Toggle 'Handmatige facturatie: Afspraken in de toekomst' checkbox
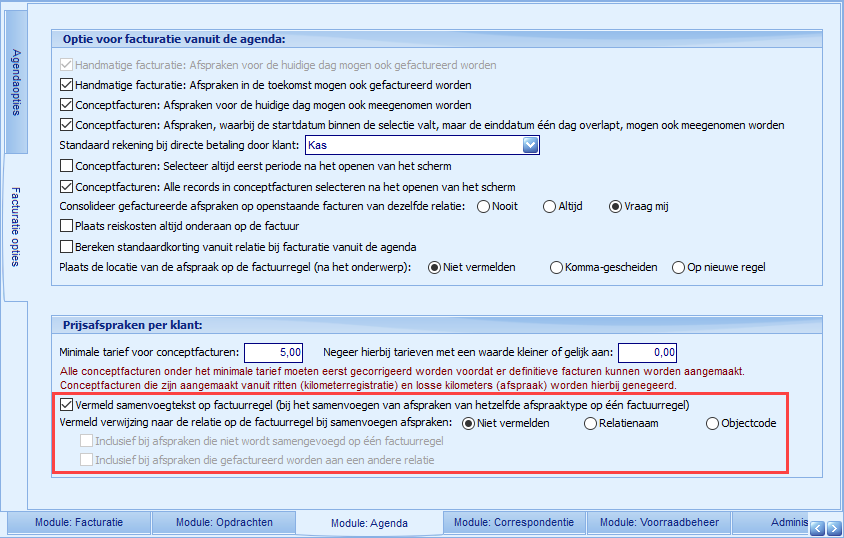This screenshot has width=844, height=538. pos(67,85)
